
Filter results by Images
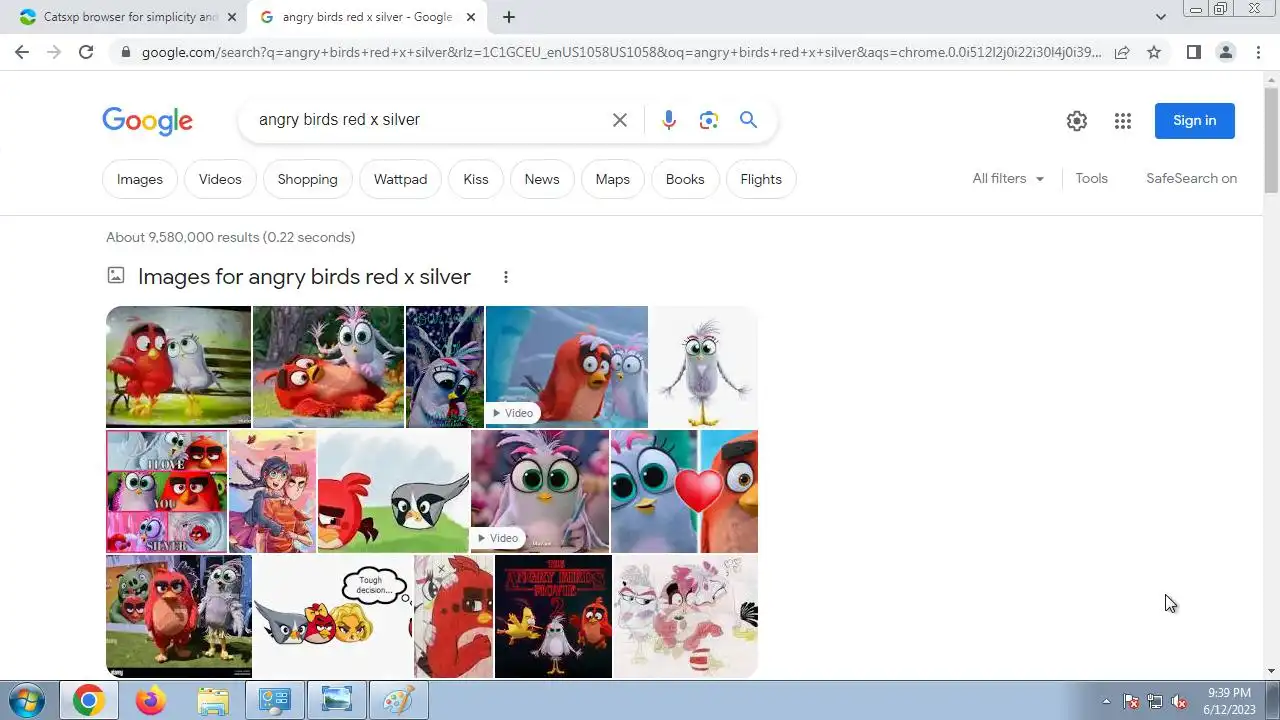pyautogui.click(x=140, y=179)
